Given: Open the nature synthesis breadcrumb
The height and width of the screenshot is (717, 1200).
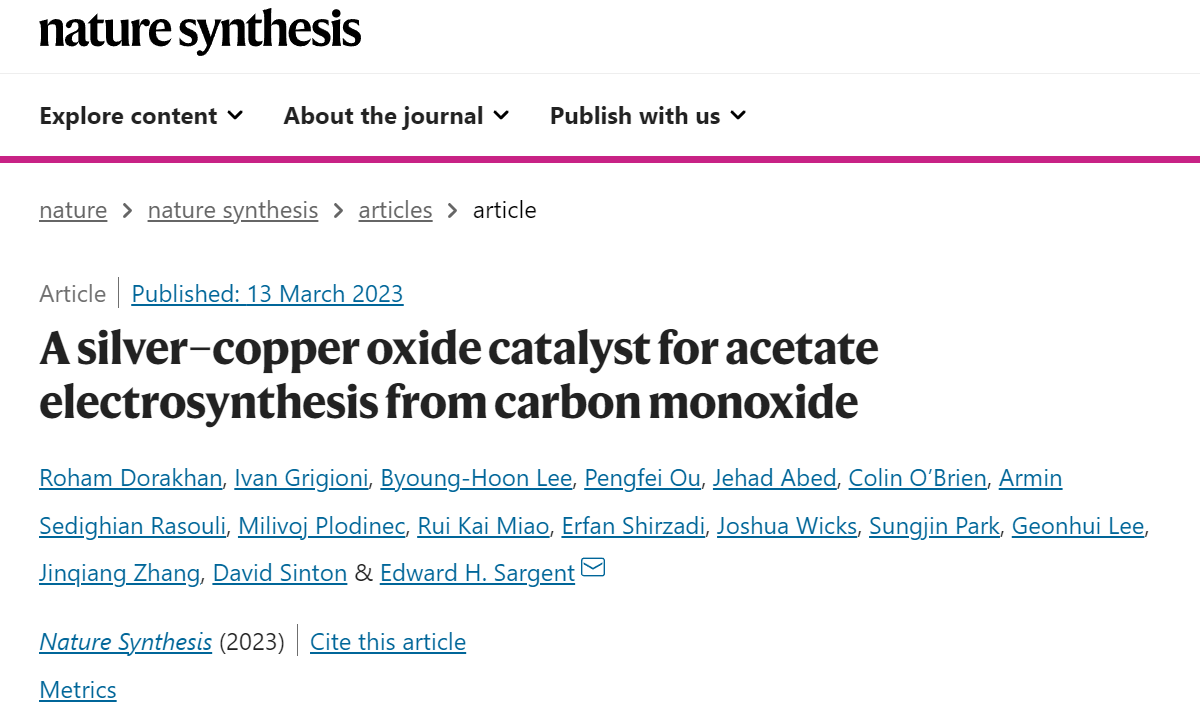Looking at the screenshot, I should [233, 210].
